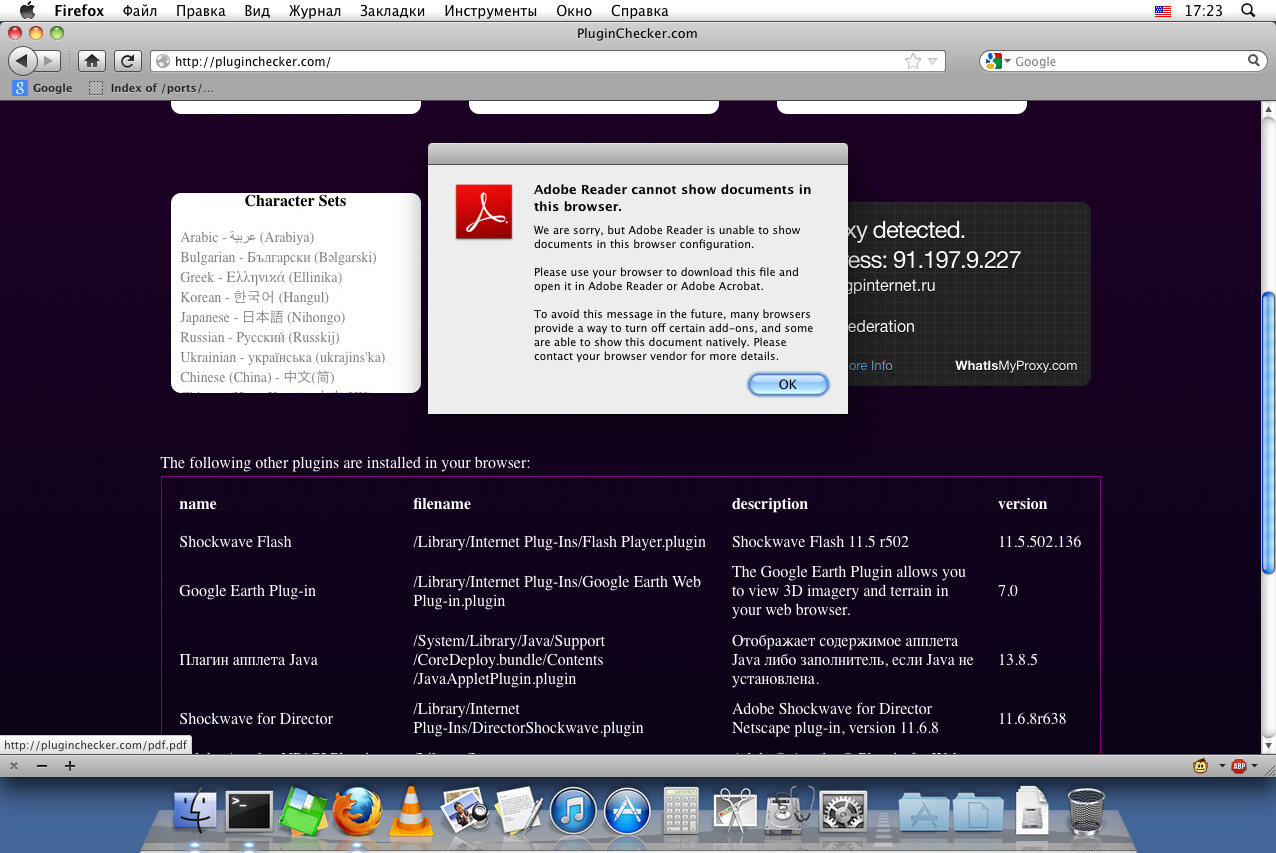1276x853 pixels.
Task: Go back to the previous page
Action: (22, 61)
